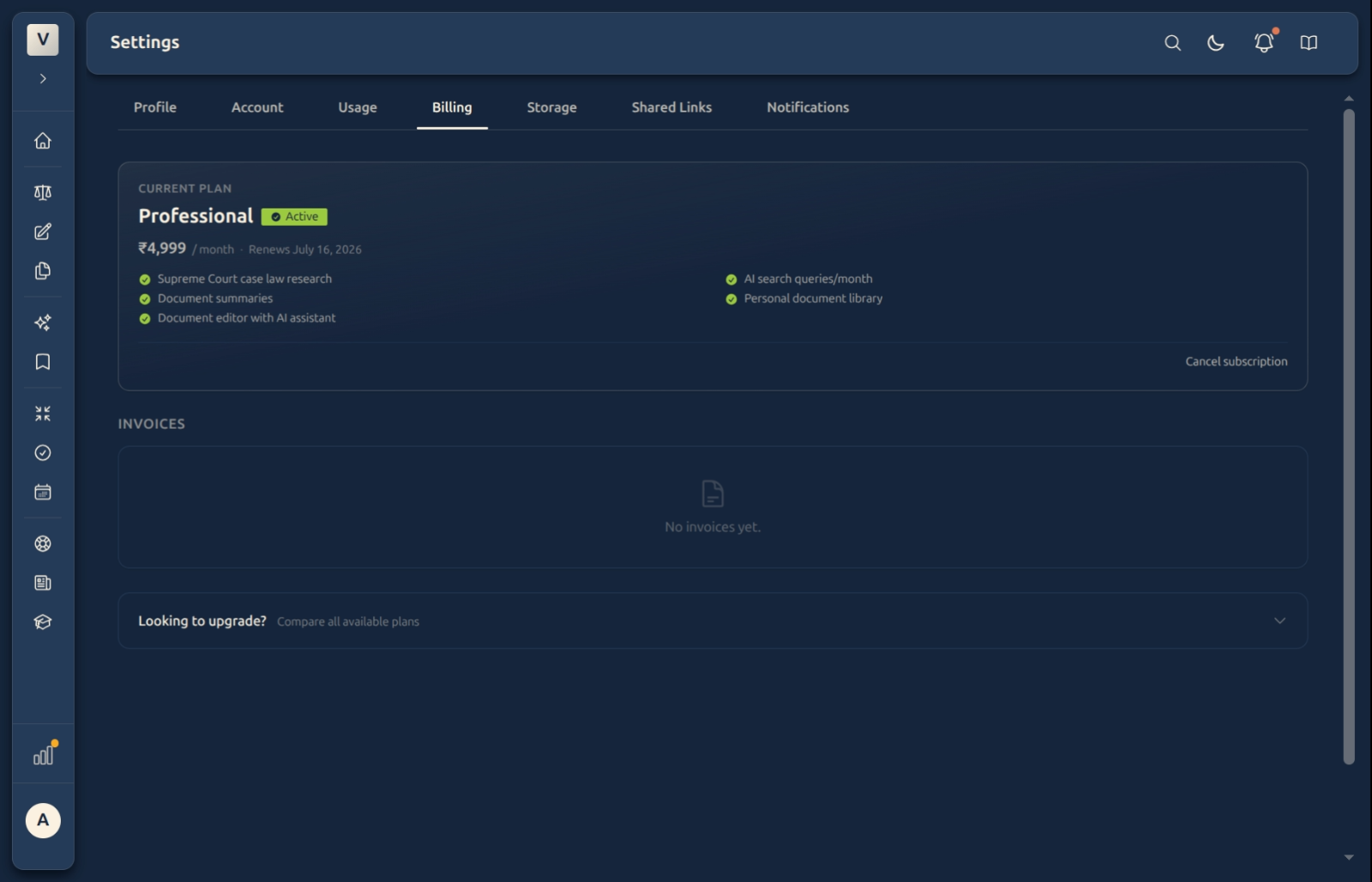Screen dimensions: 1372x882
Task: Open the newspaper icon in sidebar
Action: click(x=43, y=583)
